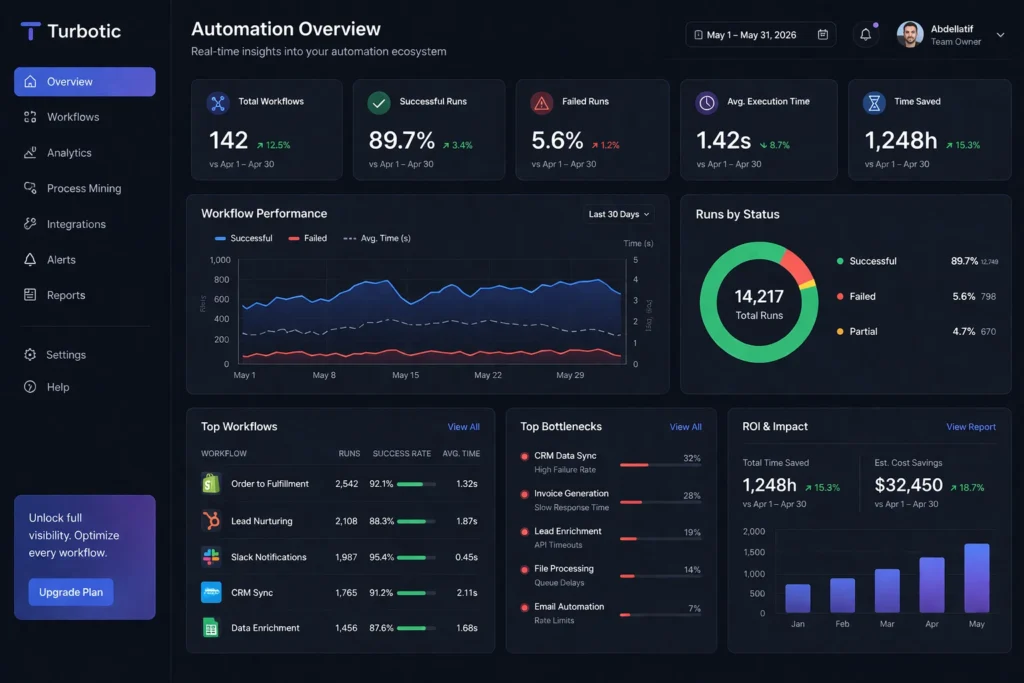Click the Salesforce icon beside CRM Sync

click(x=211, y=592)
